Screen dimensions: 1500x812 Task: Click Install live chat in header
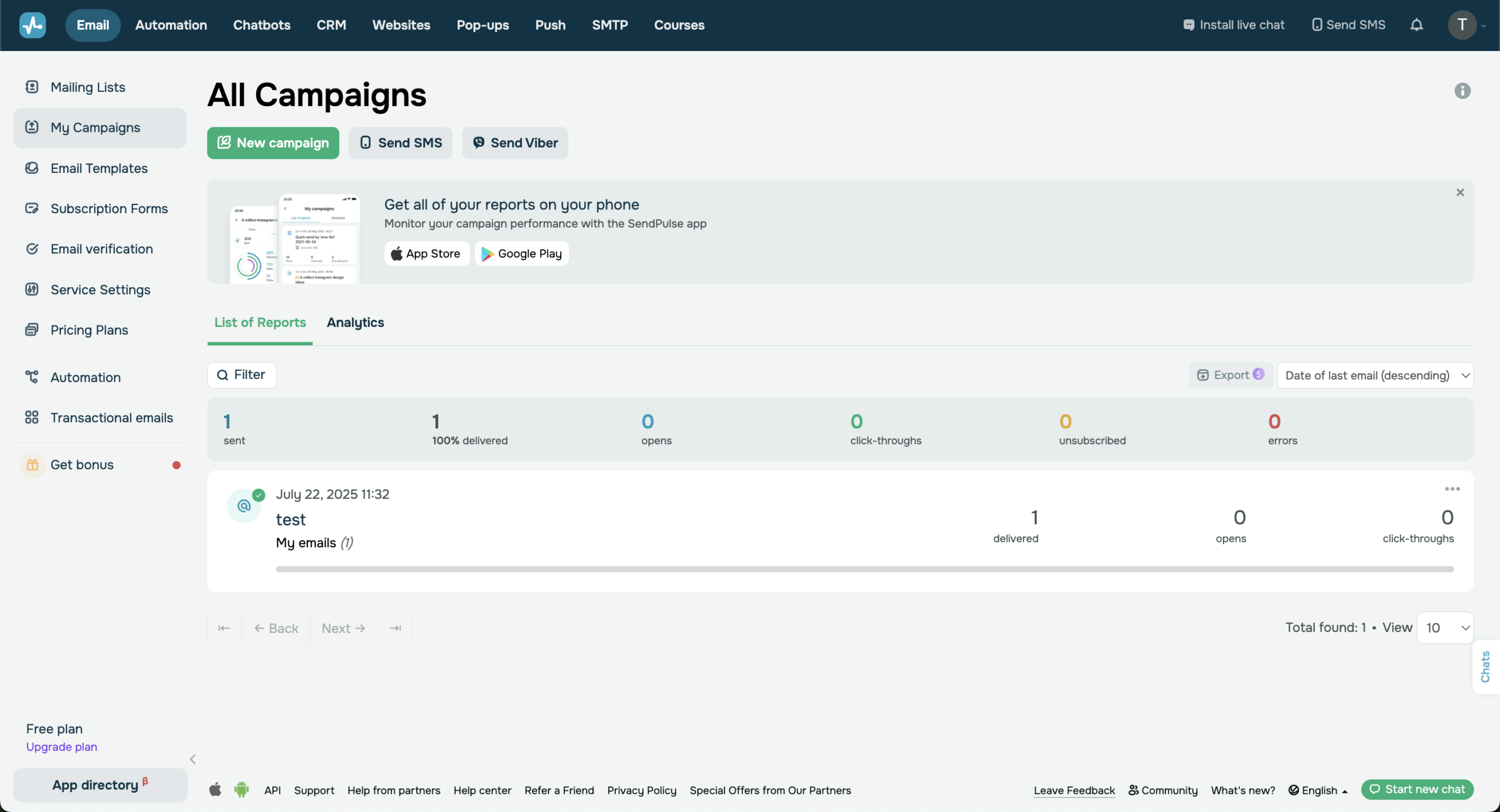coord(1233,25)
